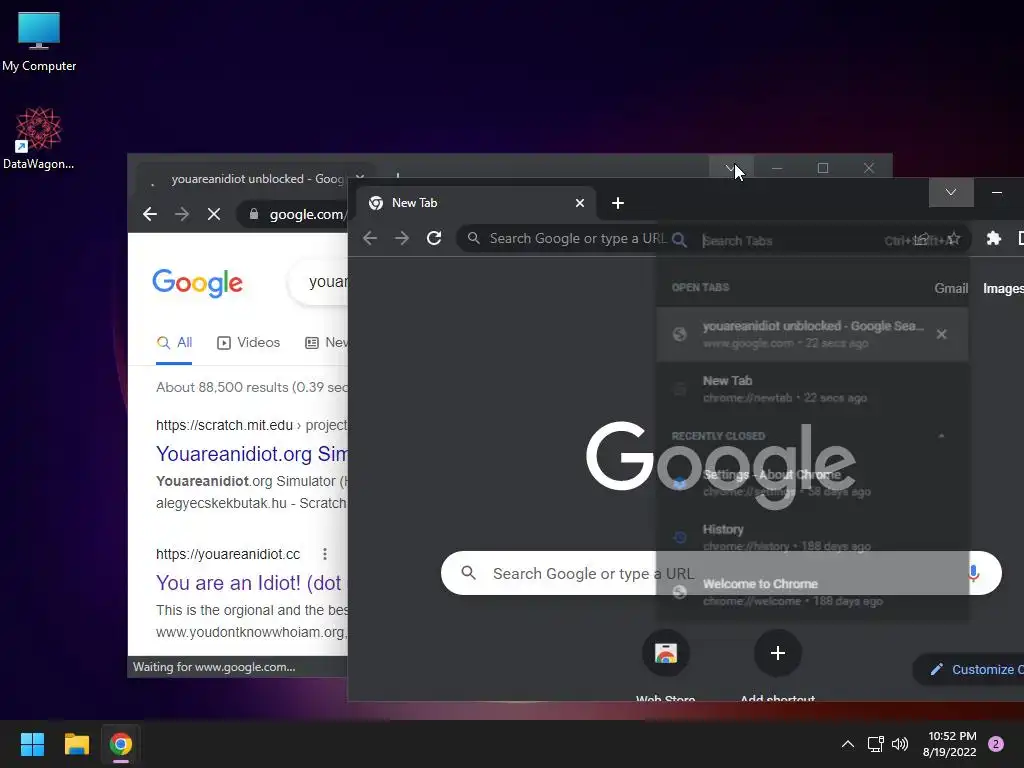The width and height of the screenshot is (1024, 768).
Task: Click New Tab page Google search box
Action: [721, 573]
